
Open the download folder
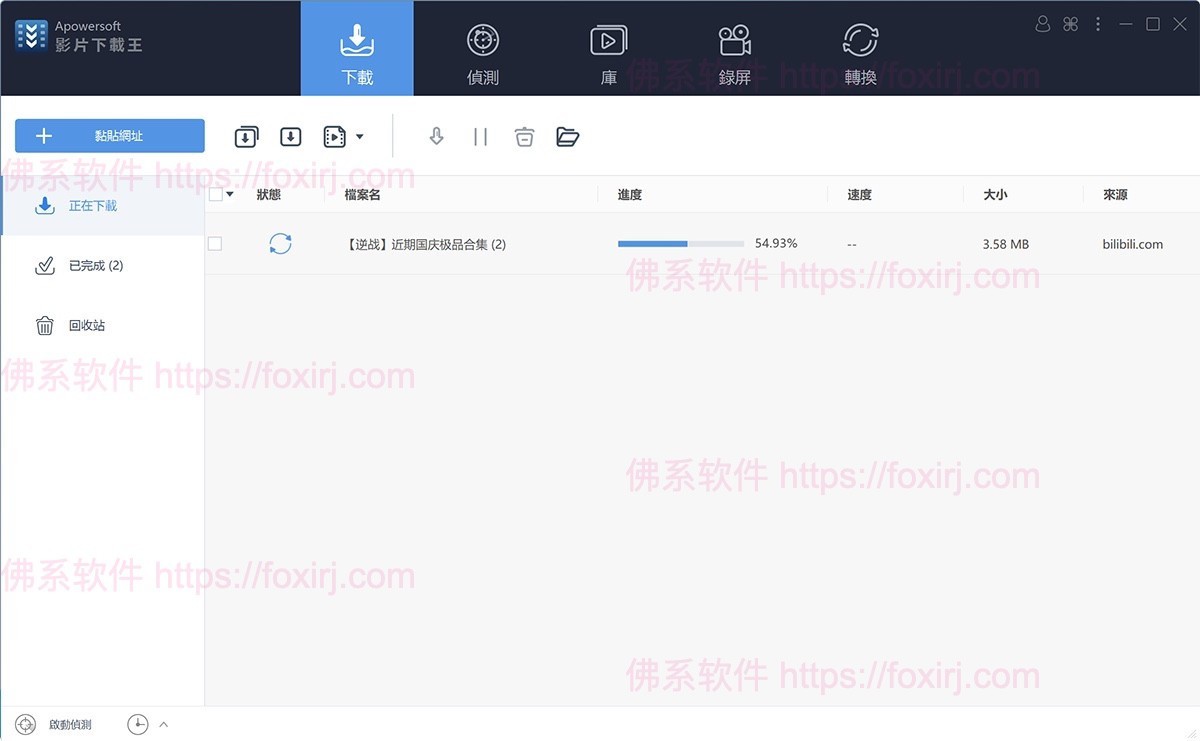click(x=568, y=136)
